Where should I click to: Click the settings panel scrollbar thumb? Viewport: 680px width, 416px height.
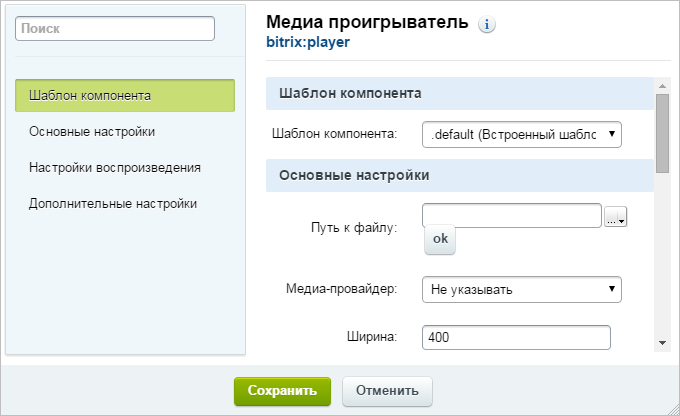662,134
